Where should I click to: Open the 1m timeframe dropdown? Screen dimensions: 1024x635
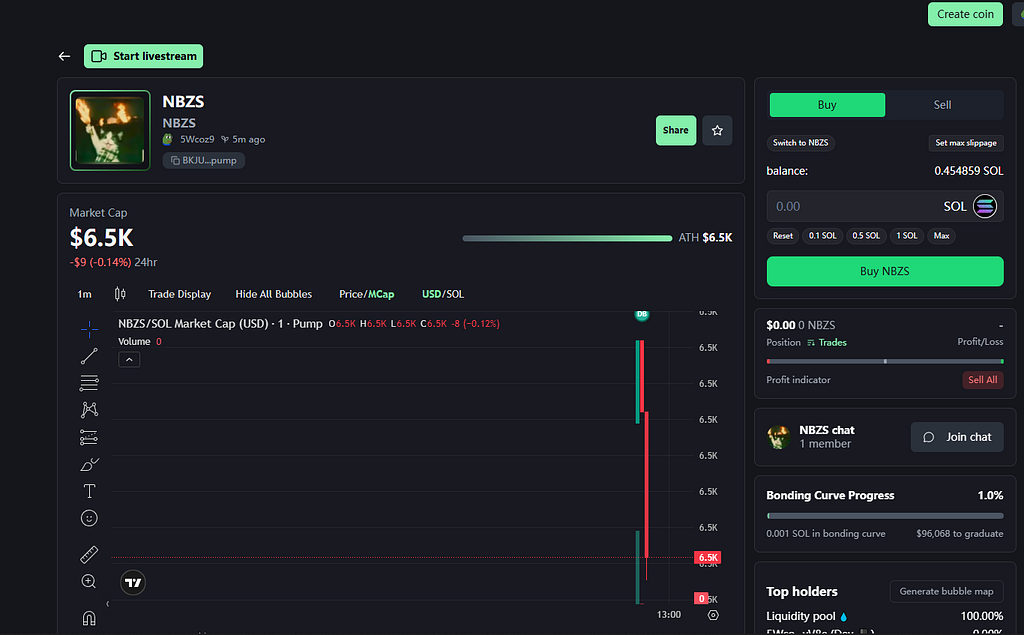coord(85,294)
